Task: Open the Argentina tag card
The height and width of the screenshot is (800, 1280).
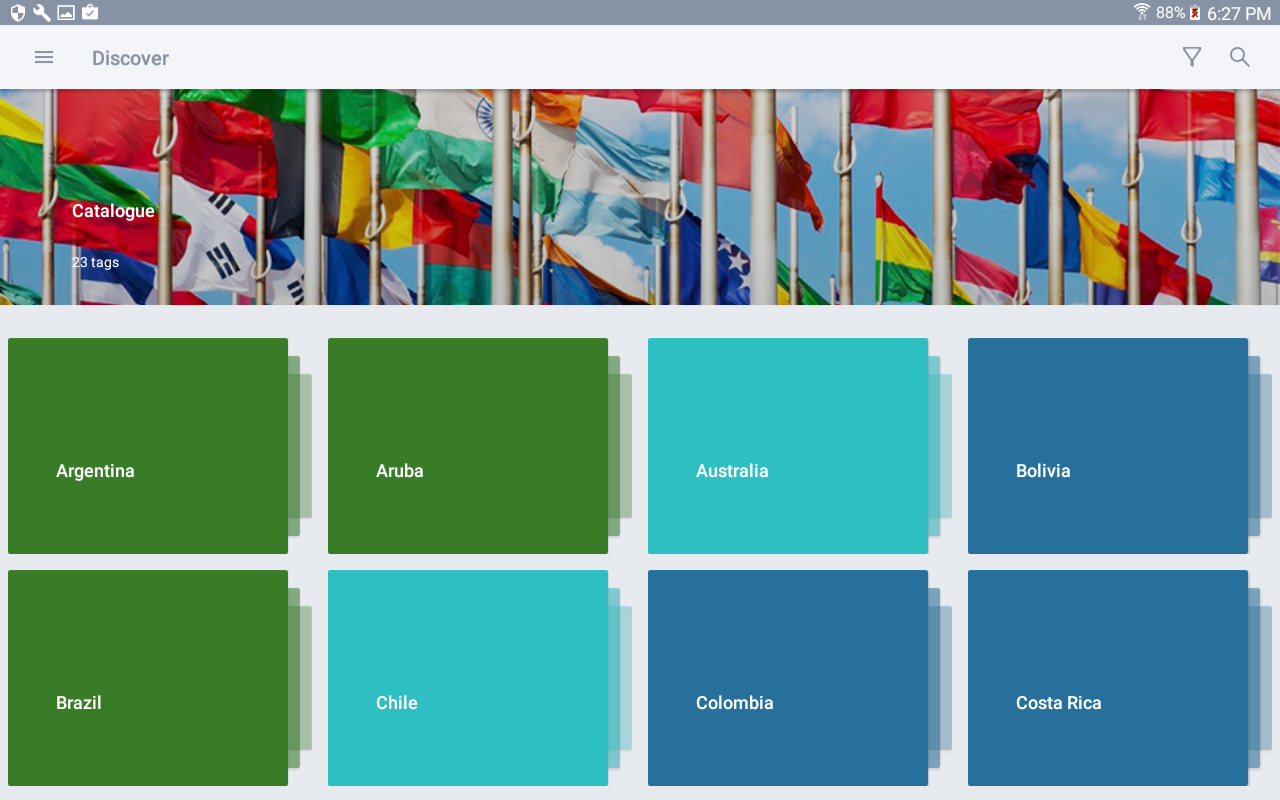Action: (148, 446)
